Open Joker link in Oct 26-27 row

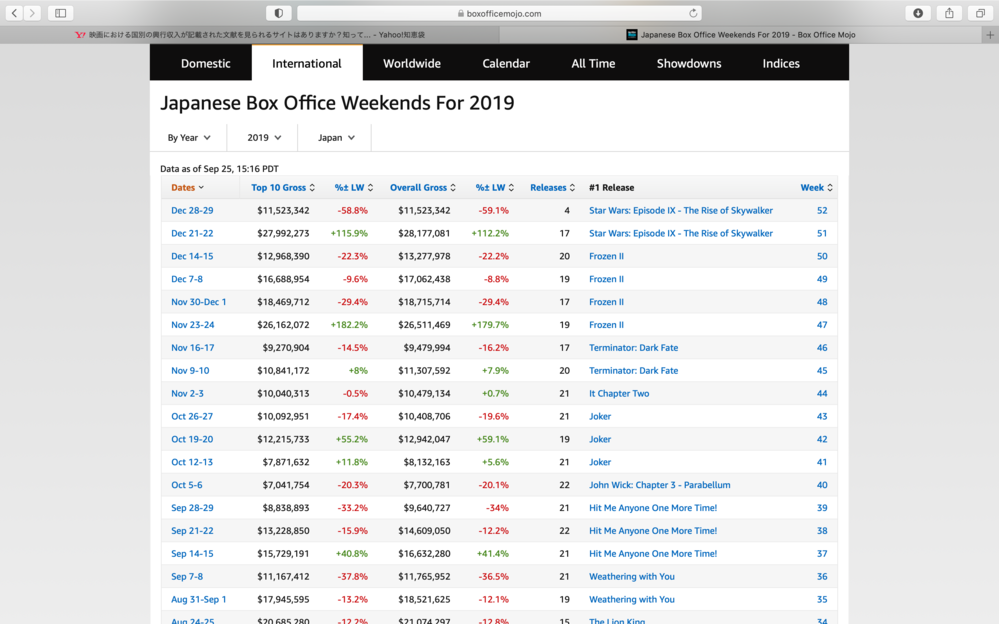click(x=600, y=417)
